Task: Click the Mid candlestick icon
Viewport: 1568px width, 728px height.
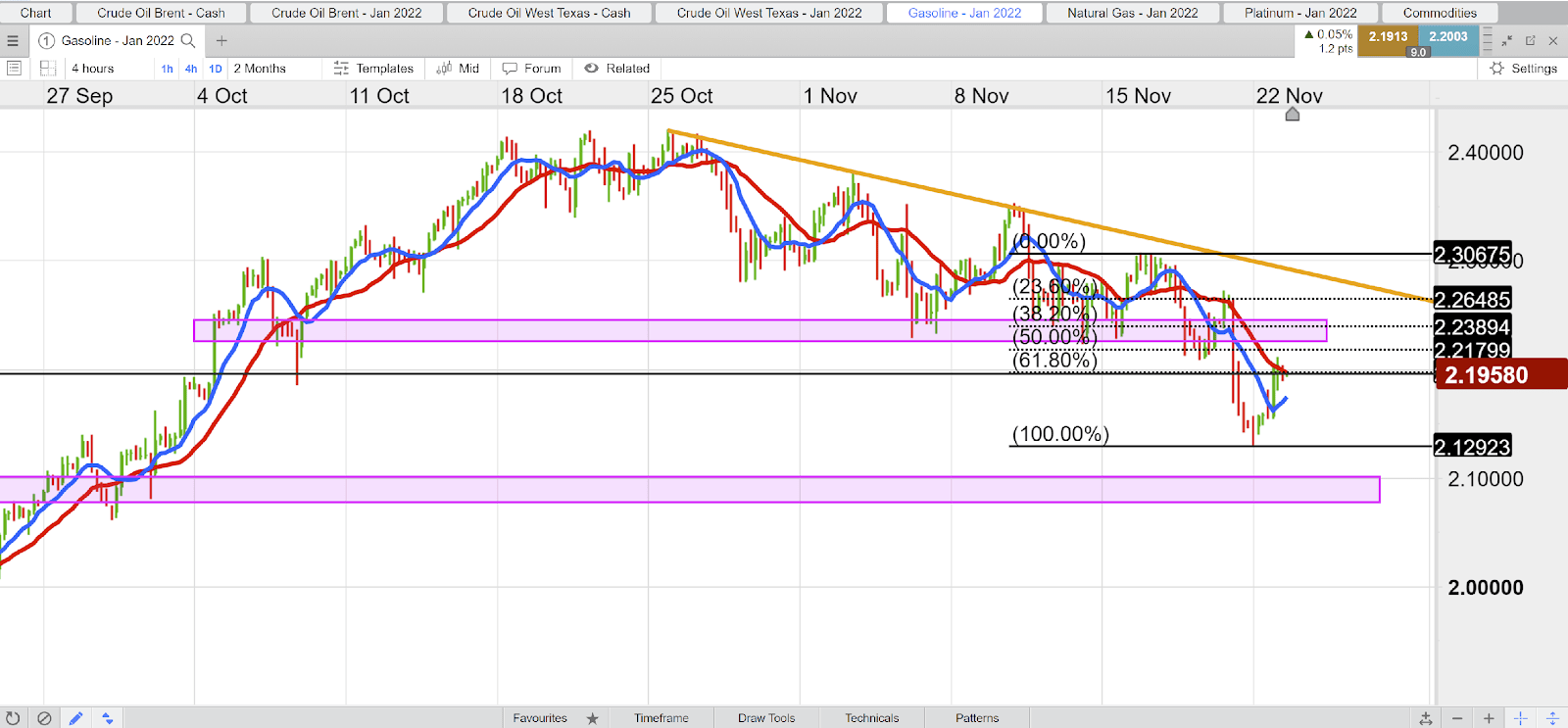Action: (444, 69)
